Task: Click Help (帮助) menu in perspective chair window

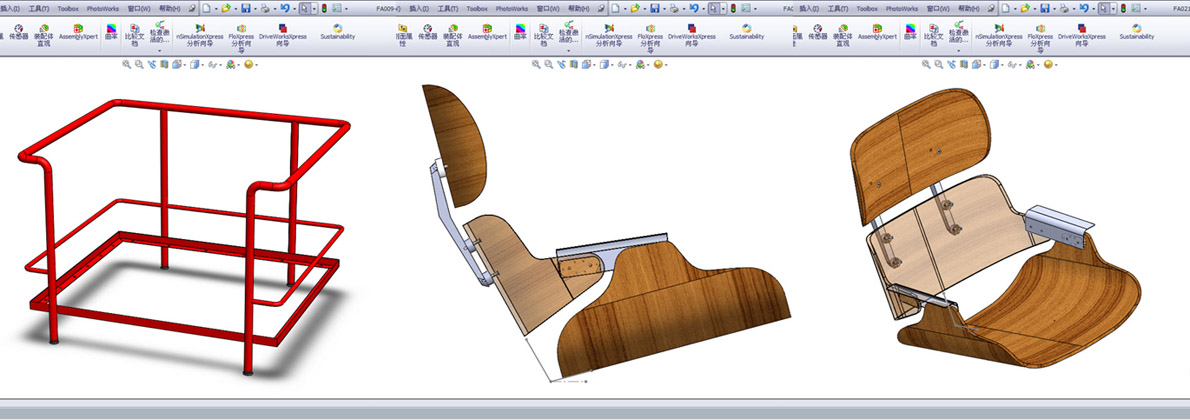Action: coord(968,8)
